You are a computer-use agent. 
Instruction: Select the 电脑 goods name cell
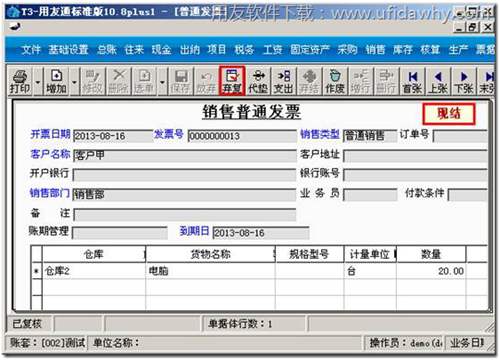coord(210,271)
